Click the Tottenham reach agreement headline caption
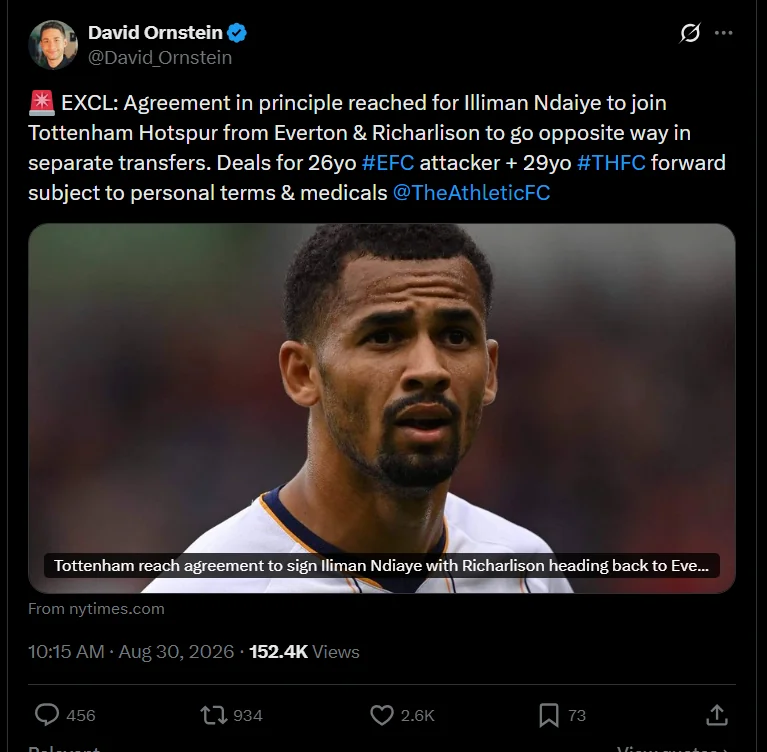 click(382, 566)
